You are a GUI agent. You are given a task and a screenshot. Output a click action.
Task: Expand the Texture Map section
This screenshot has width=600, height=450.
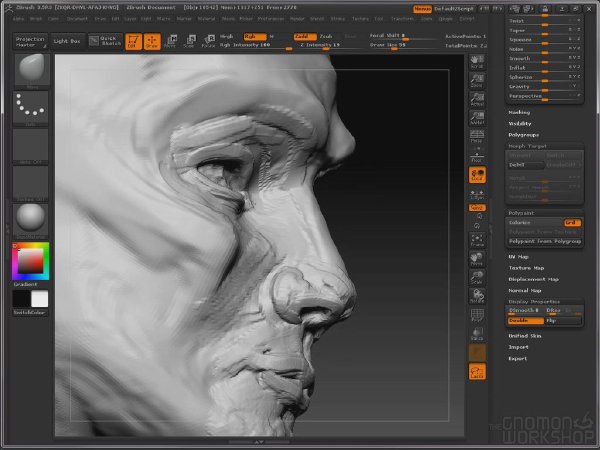pyautogui.click(x=526, y=268)
